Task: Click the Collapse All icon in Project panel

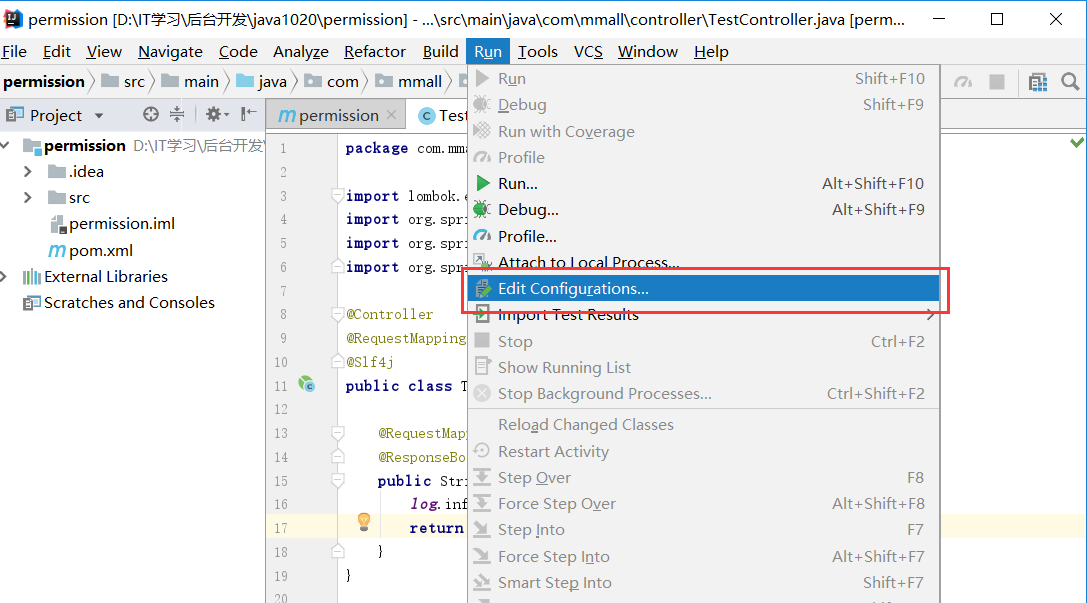Action: point(177,115)
